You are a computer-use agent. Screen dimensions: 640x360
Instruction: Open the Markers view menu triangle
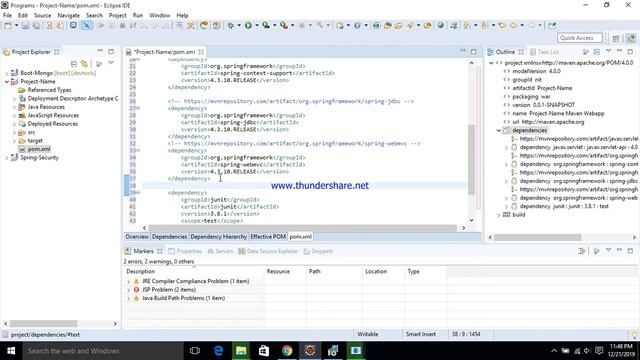(x=609, y=251)
